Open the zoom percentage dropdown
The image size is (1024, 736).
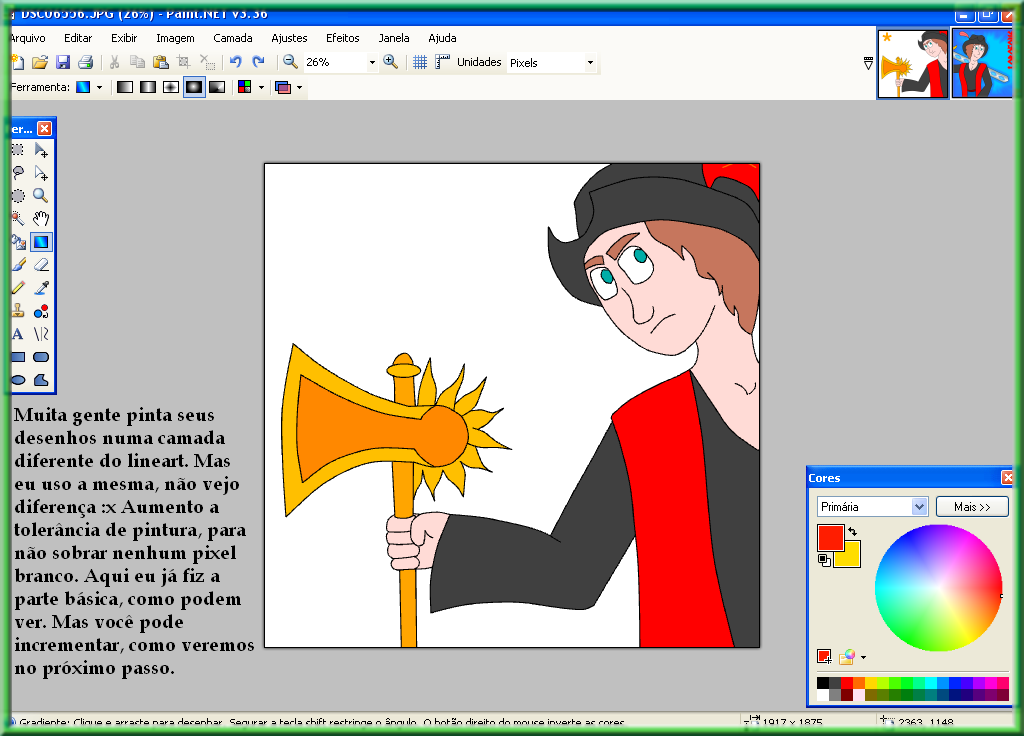(372, 62)
